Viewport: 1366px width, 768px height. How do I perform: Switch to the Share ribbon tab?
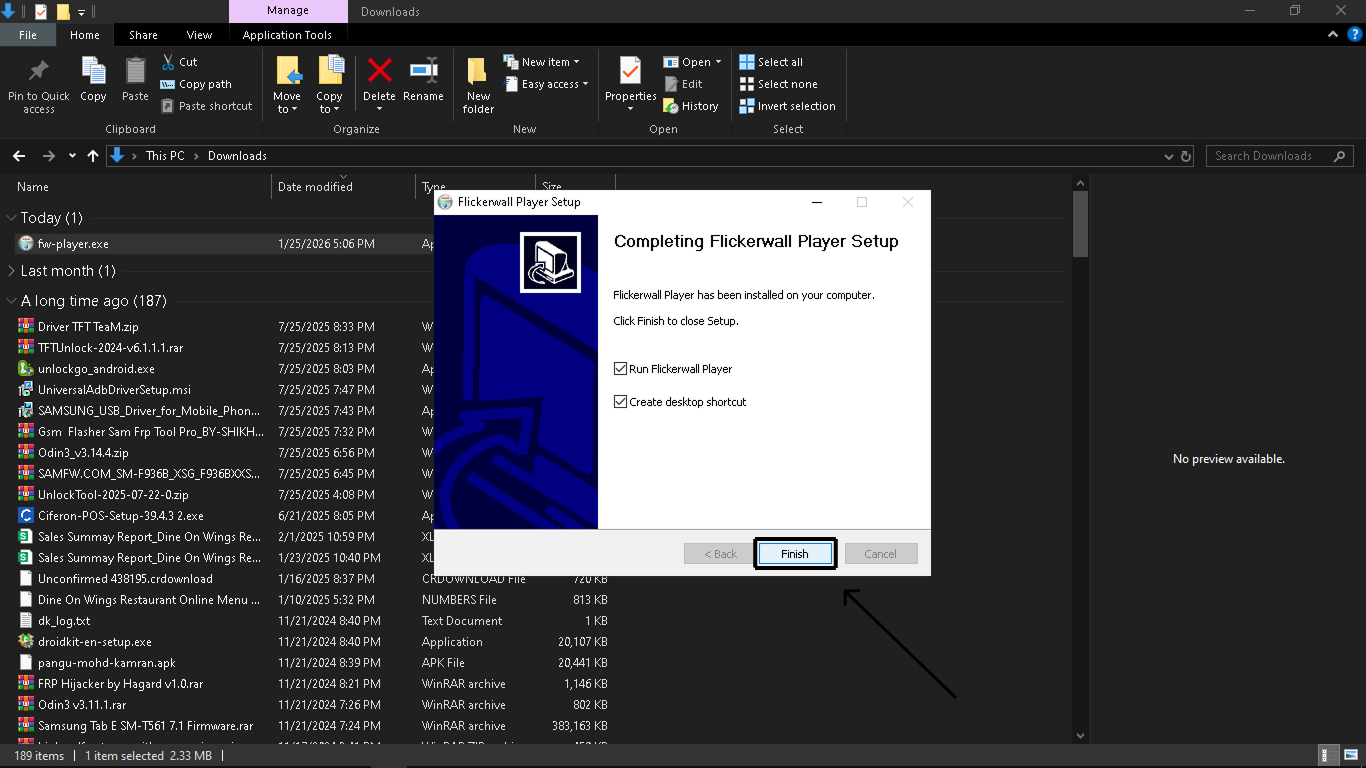[x=143, y=35]
